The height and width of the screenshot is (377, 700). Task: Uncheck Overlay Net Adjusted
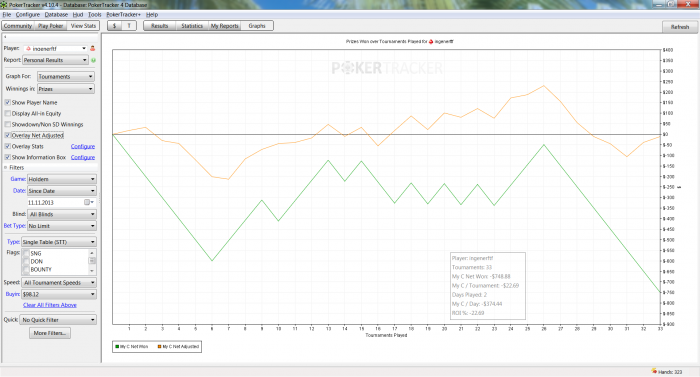pyautogui.click(x=8, y=135)
